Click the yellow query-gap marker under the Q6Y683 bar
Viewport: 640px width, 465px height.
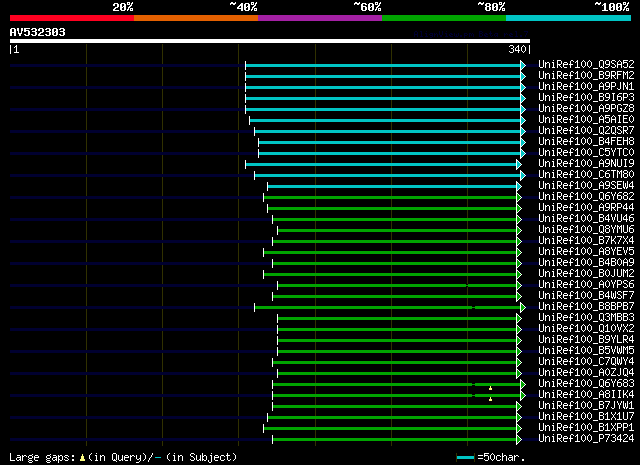(490, 388)
